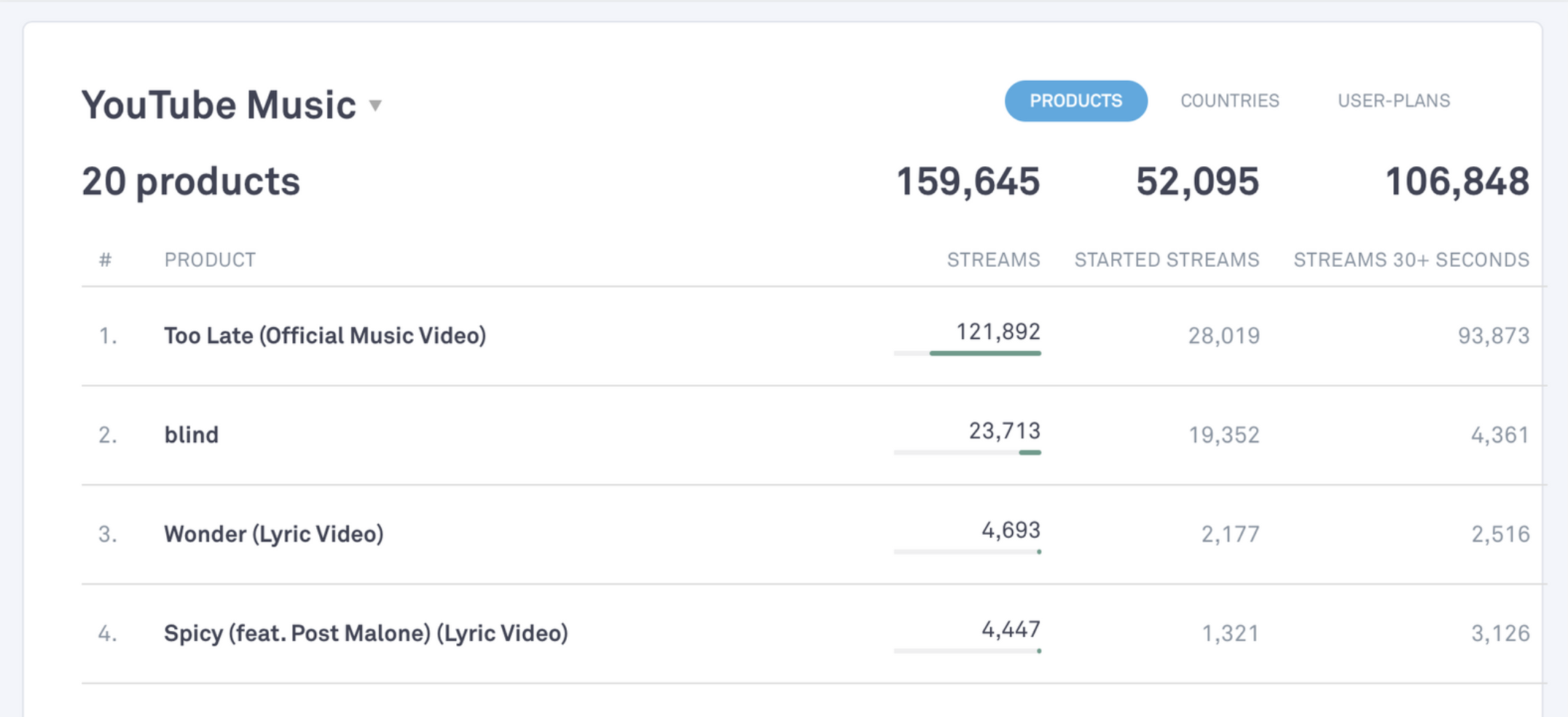The width and height of the screenshot is (1568, 717).
Task: Switch to the Countries tab
Action: [x=1229, y=101]
